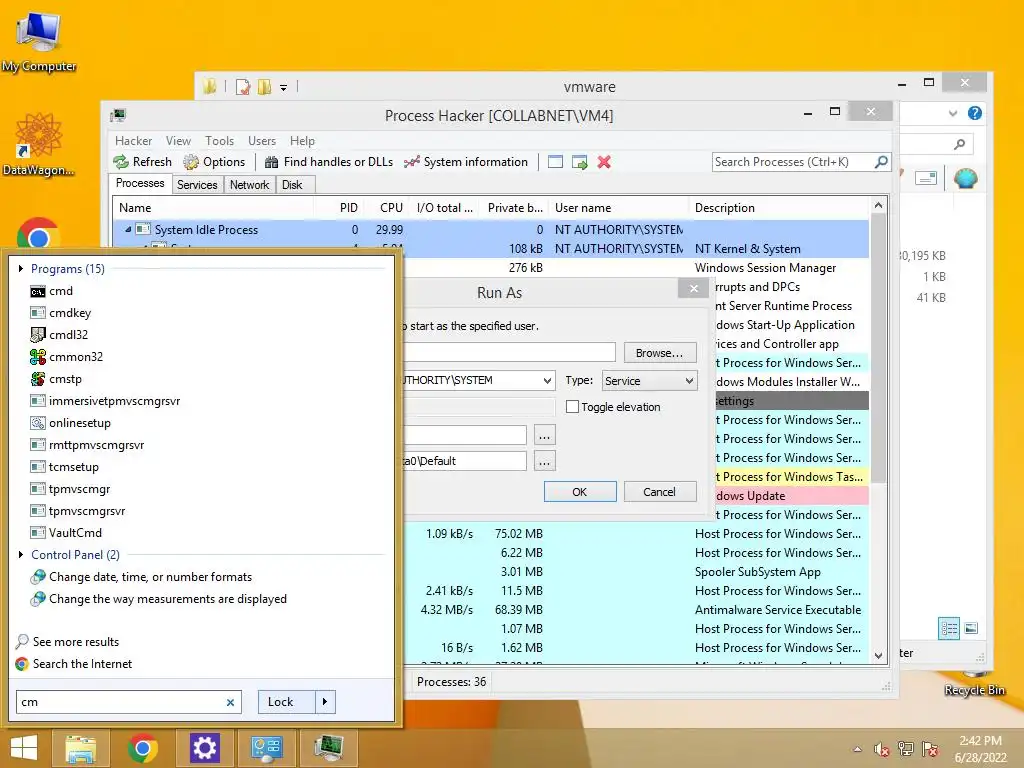Screen dimensions: 1024x768
Task: Click Cancel in Run As dialog
Action: tap(660, 492)
